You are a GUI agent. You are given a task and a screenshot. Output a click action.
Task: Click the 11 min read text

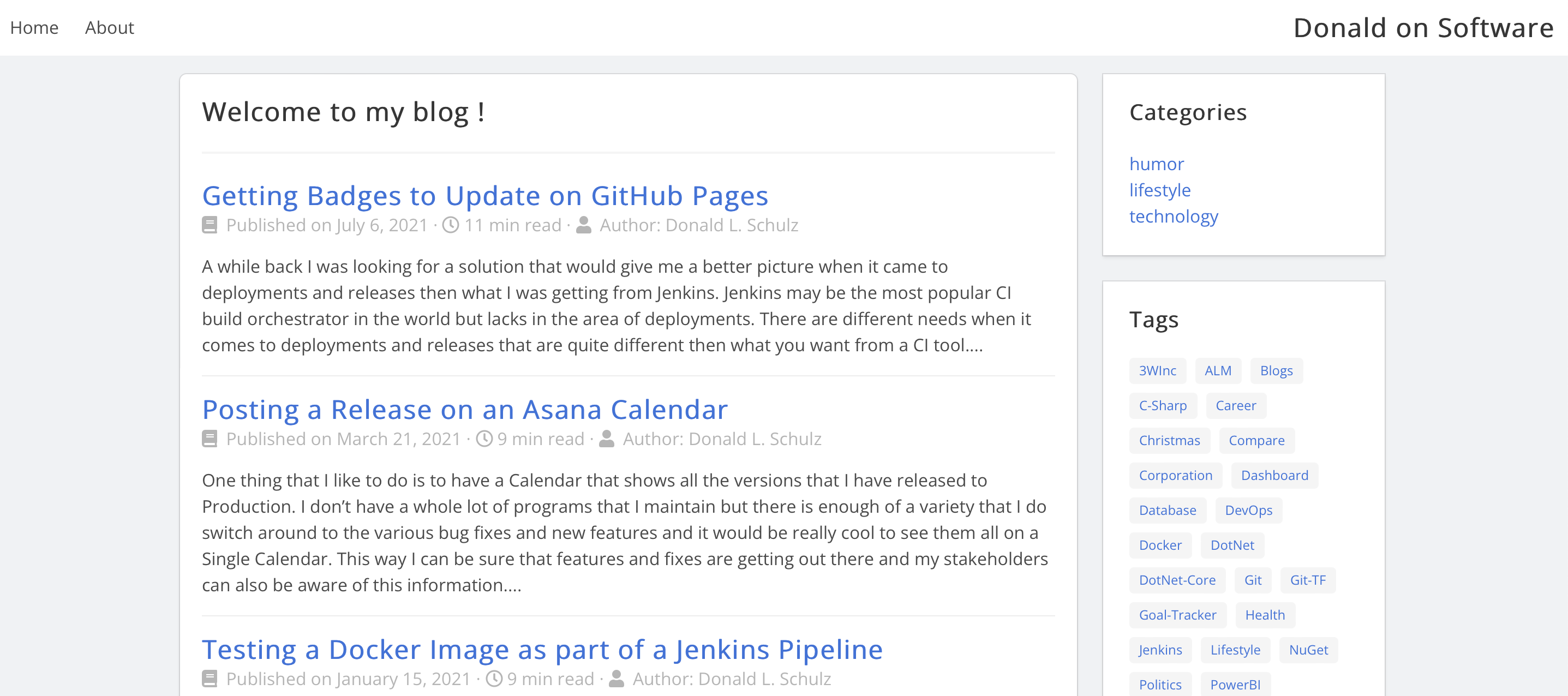(512, 225)
